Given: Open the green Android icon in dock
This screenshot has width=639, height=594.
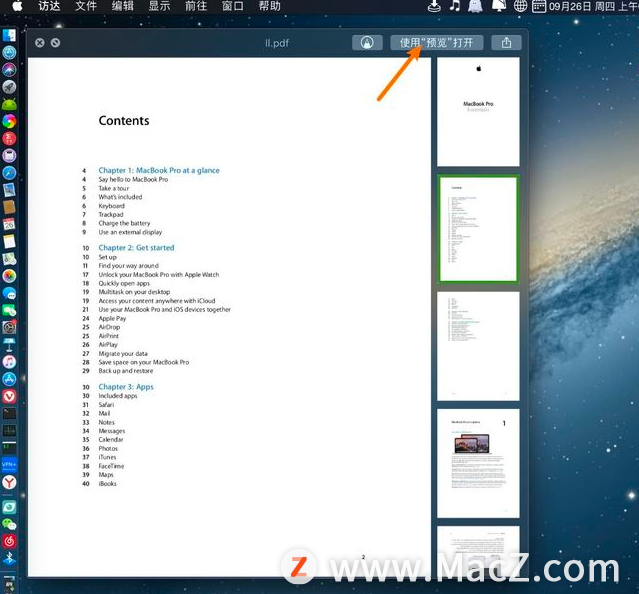Looking at the screenshot, I should click(9, 104).
